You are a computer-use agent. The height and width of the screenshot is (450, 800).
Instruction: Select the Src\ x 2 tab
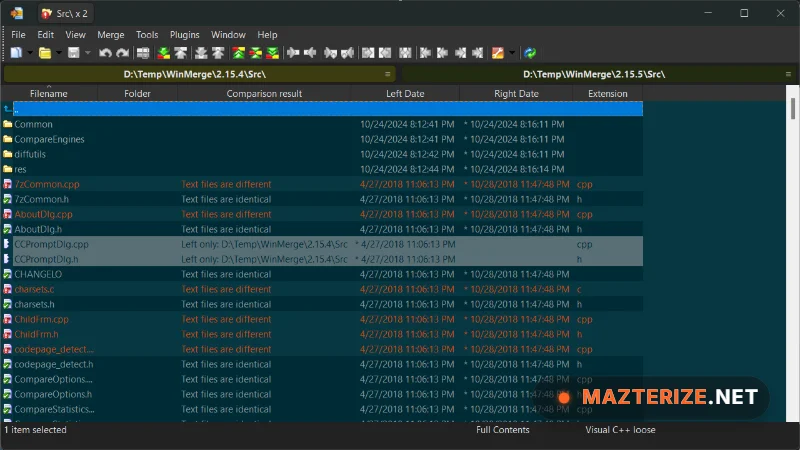point(65,14)
